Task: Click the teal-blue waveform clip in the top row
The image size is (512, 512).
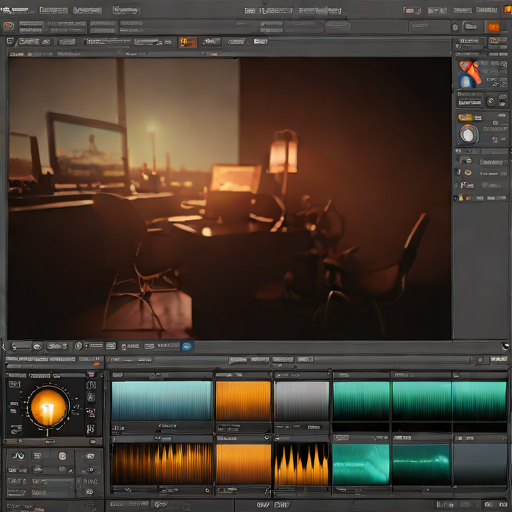Action: (x=162, y=401)
